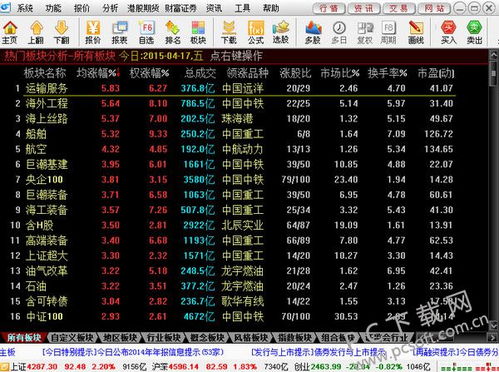Click the 周期 F8 period icon
499x372 pixels.
tap(388, 33)
